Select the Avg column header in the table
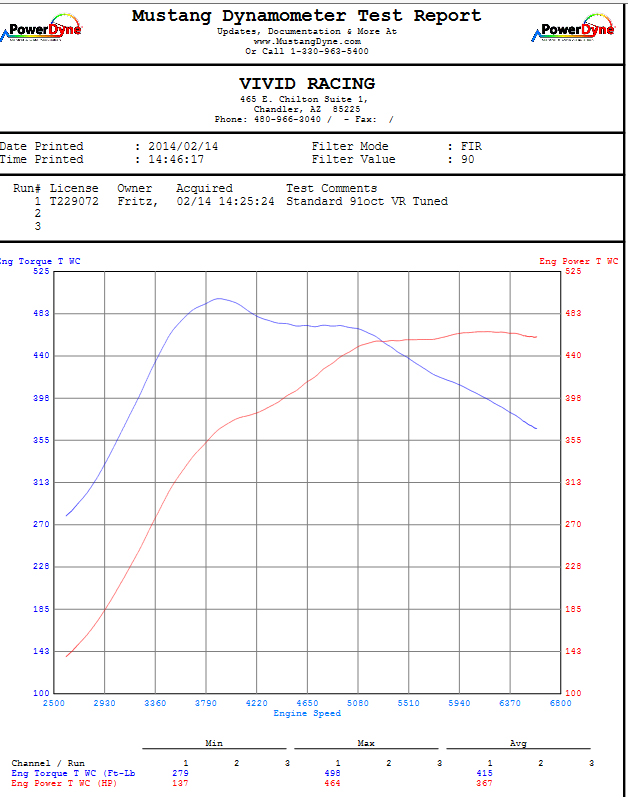The width and height of the screenshot is (628, 798). point(517,743)
